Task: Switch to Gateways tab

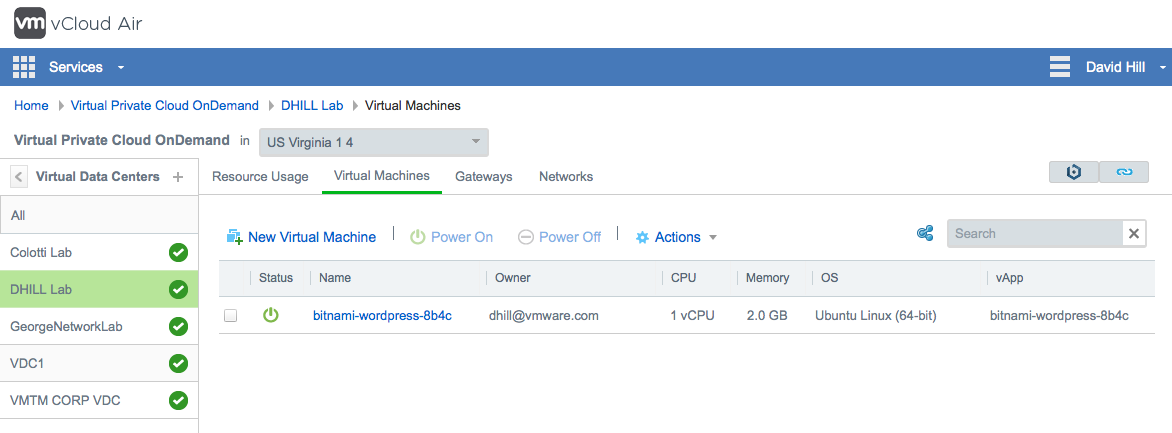Action: tap(484, 176)
